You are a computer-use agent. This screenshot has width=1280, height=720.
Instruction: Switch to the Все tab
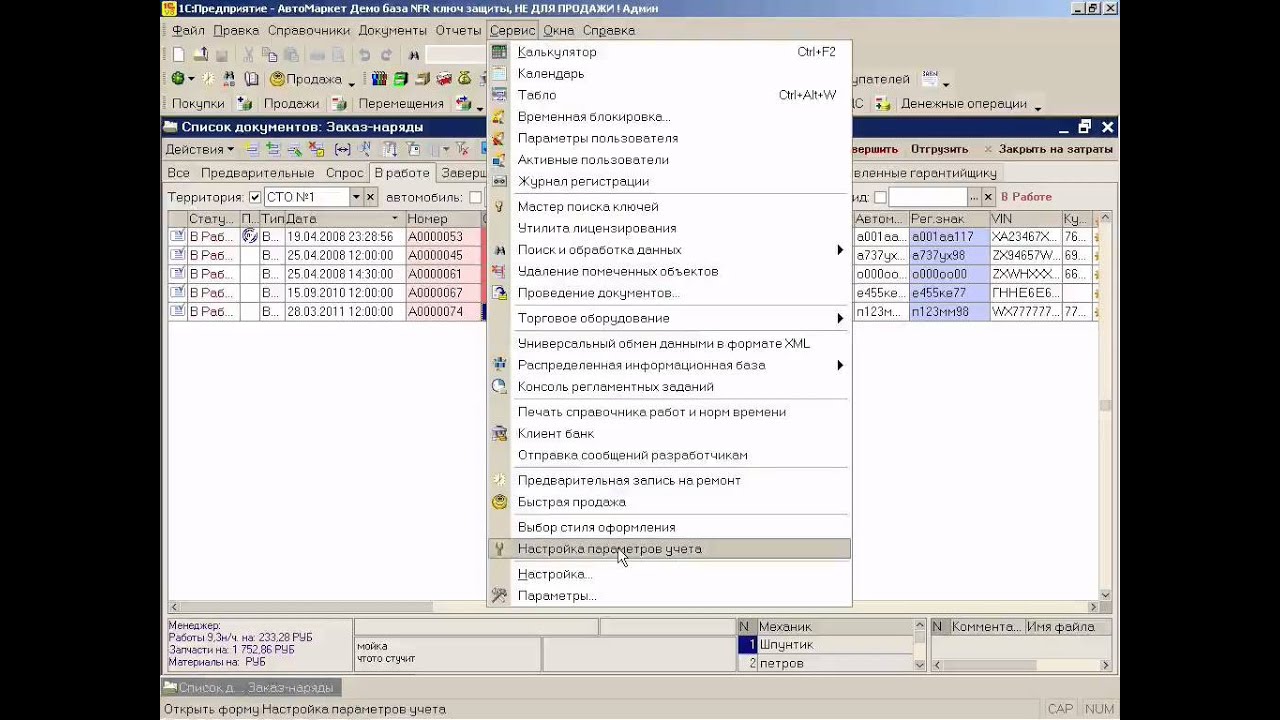(x=178, y=173)
